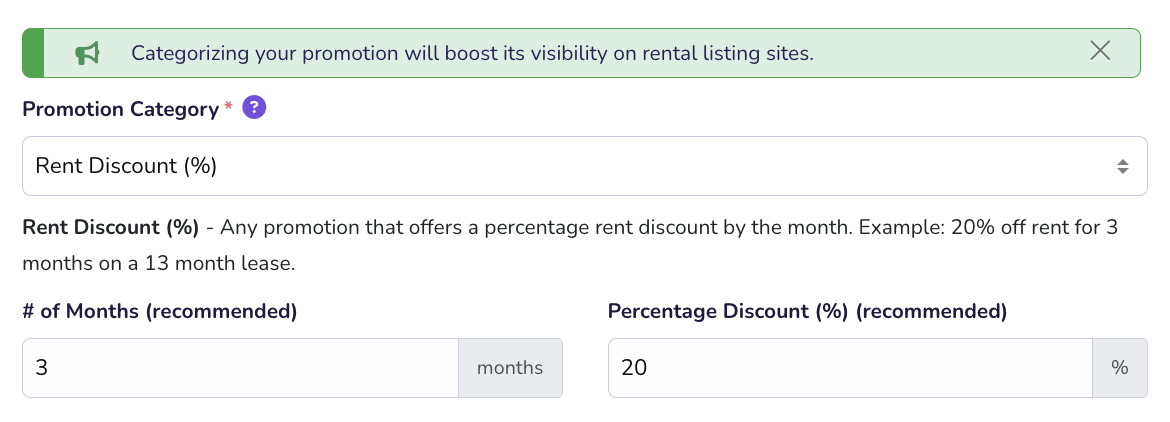
Task: Click the "Promotion Category" label
Action: 120,109
